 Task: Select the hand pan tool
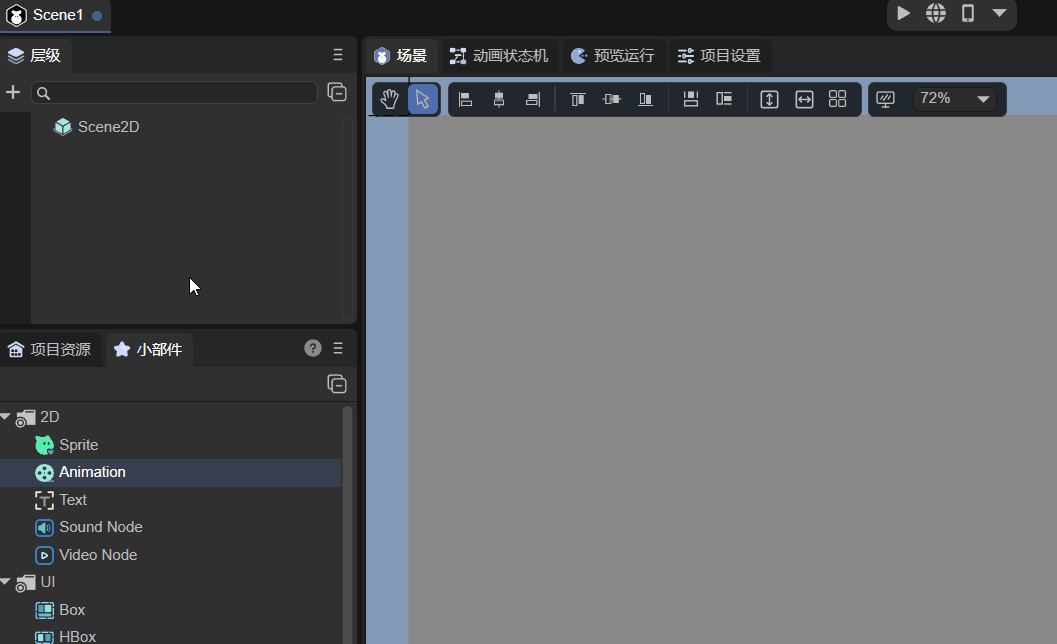(389, 99)
